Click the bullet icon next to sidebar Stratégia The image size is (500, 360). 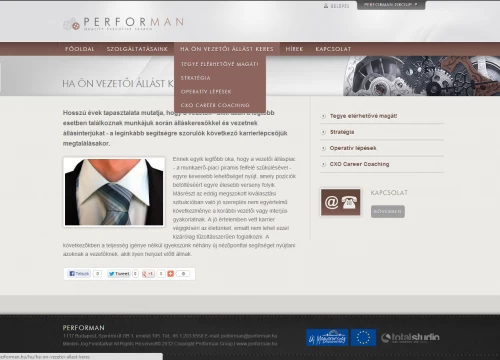click(x=323, y=132)
